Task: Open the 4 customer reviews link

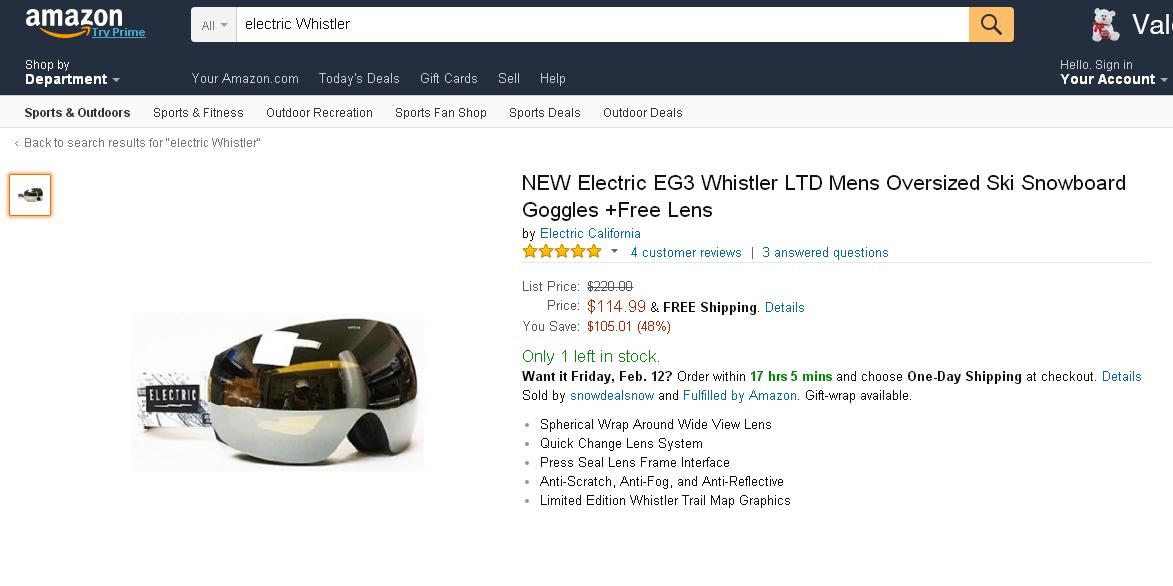Action: [x=686, y=253]
